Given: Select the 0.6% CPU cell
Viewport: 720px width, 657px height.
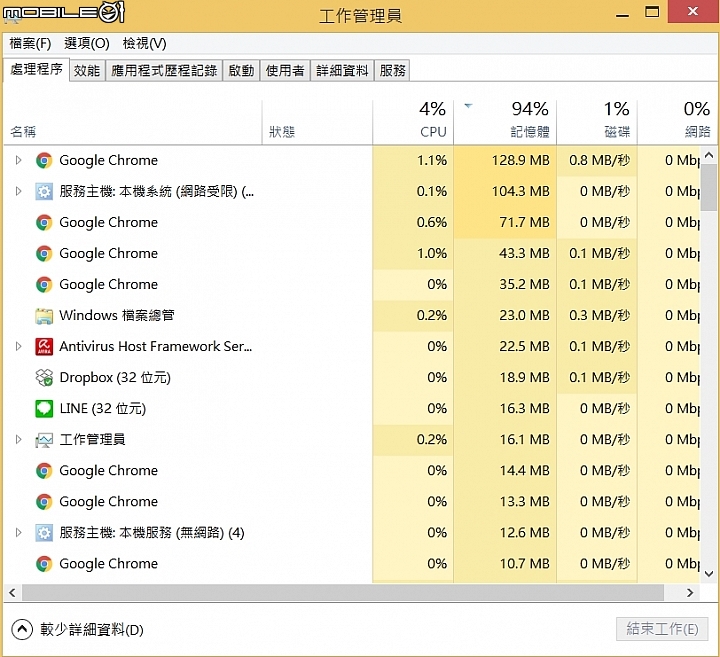Looking at the screenshot, I should pyautogui.click(x=413, y=222).
